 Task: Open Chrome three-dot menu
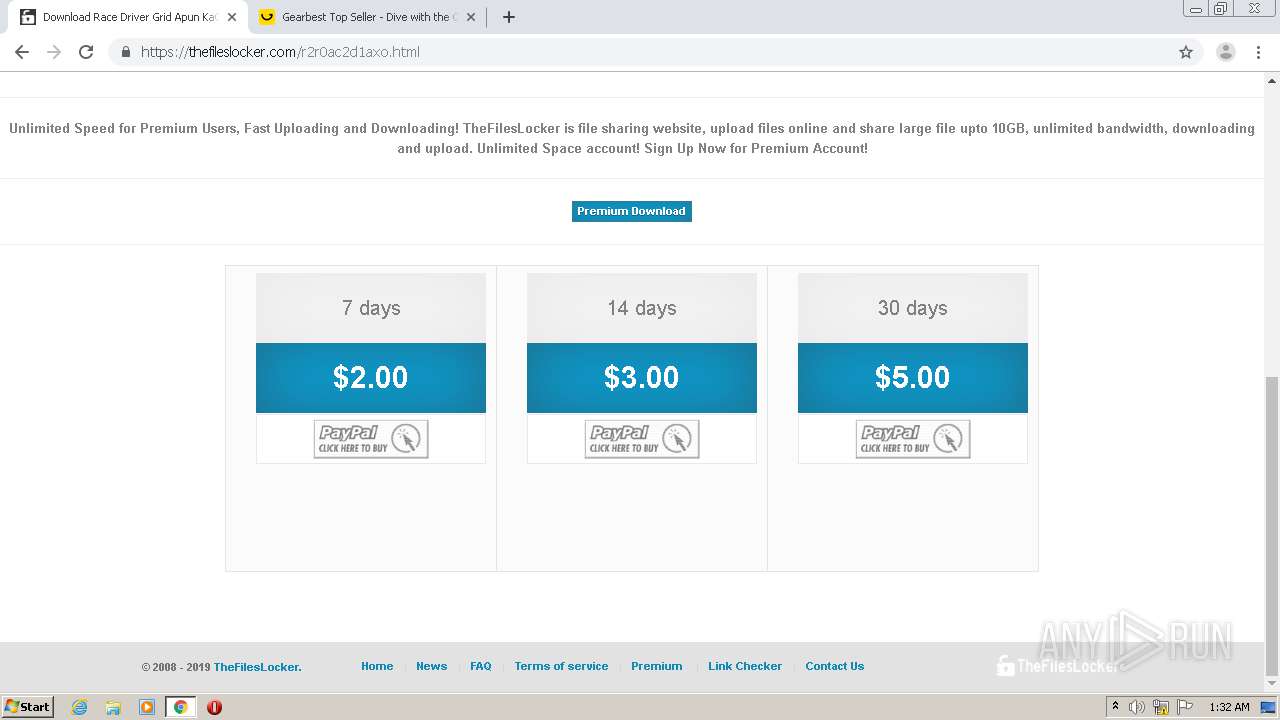[x=1258, y=52]
